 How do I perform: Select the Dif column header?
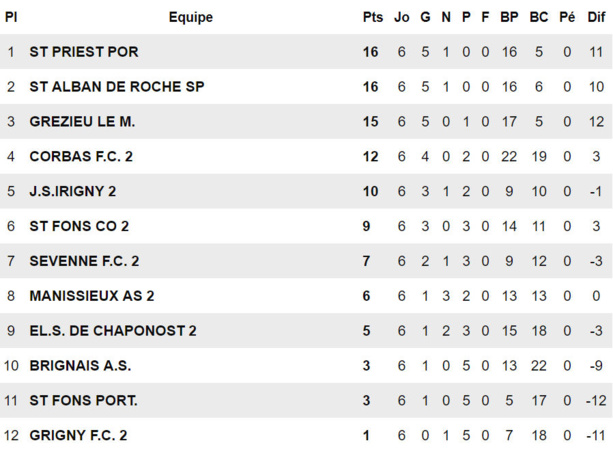[x=596, y=17]
